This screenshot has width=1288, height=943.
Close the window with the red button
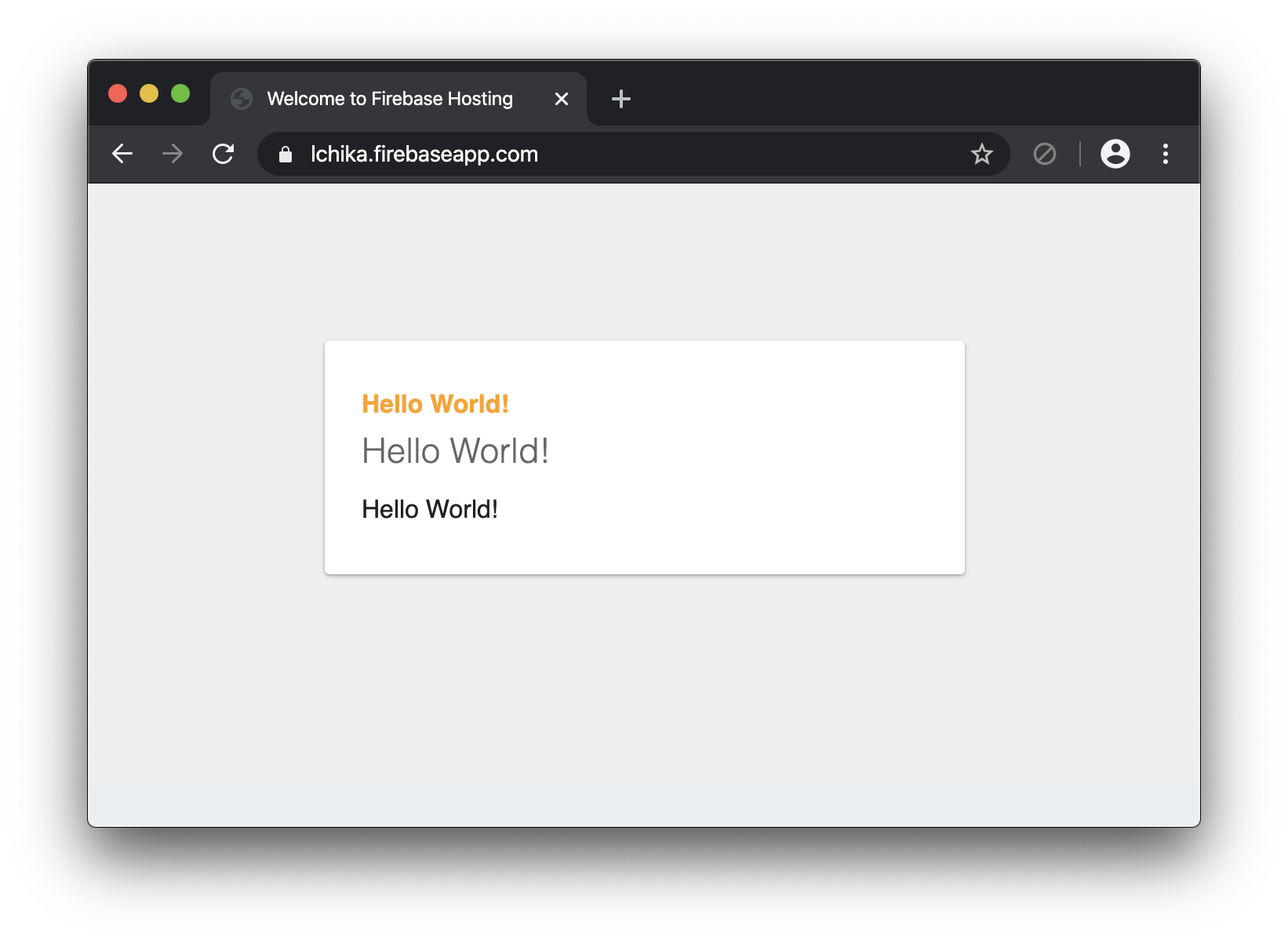point(118,93)
